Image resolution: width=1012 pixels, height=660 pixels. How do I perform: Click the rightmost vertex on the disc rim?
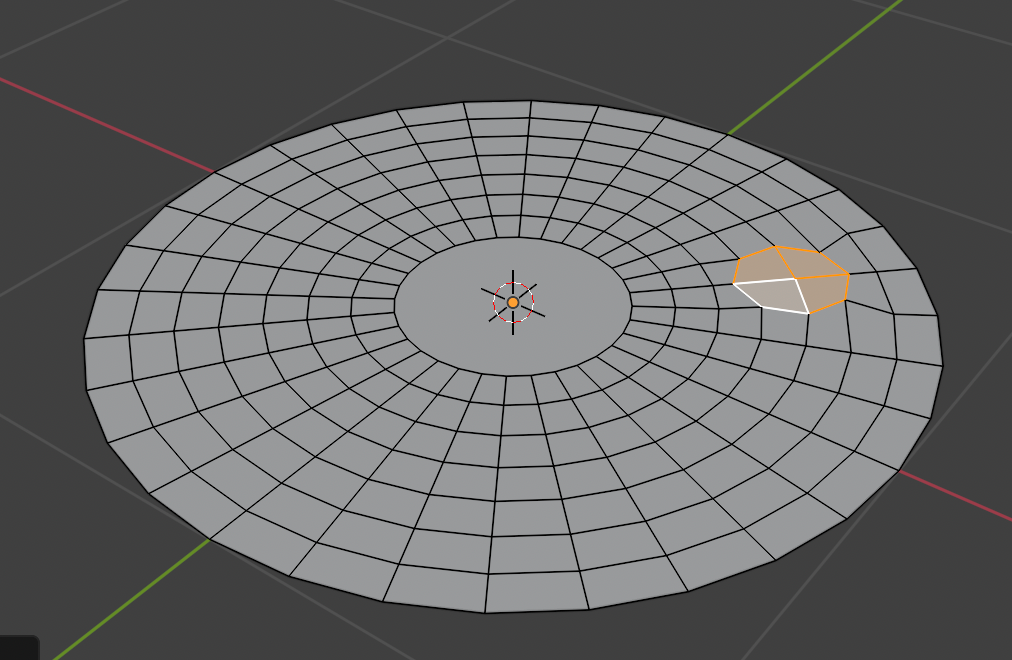point(942,364)
